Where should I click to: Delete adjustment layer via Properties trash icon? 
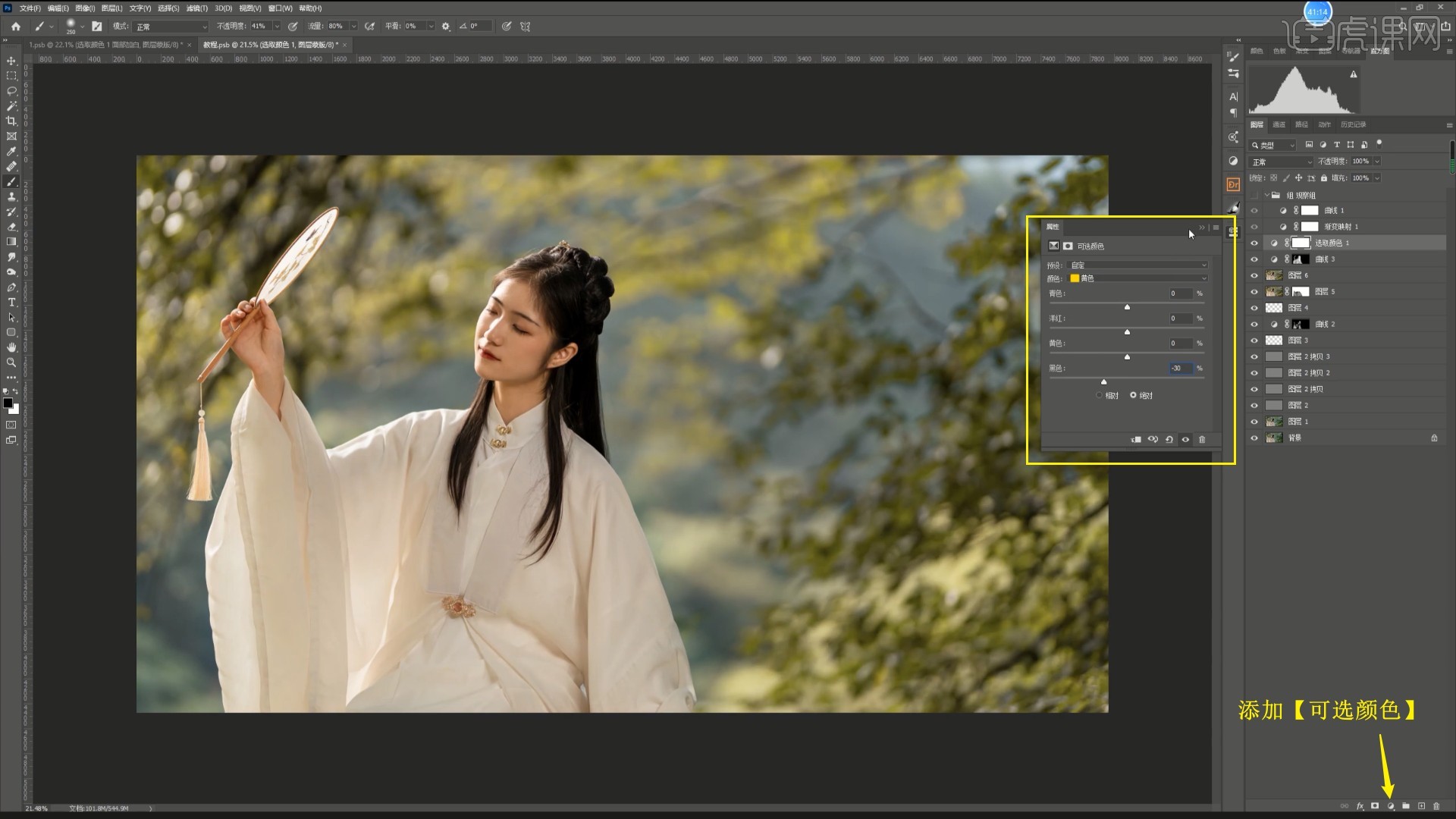[1202, 440]
